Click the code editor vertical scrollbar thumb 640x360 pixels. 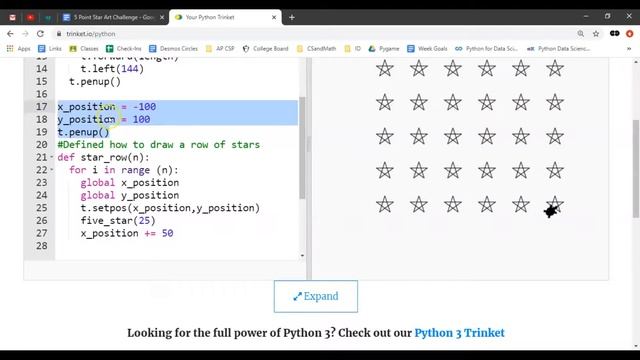(x=302, y=148)
